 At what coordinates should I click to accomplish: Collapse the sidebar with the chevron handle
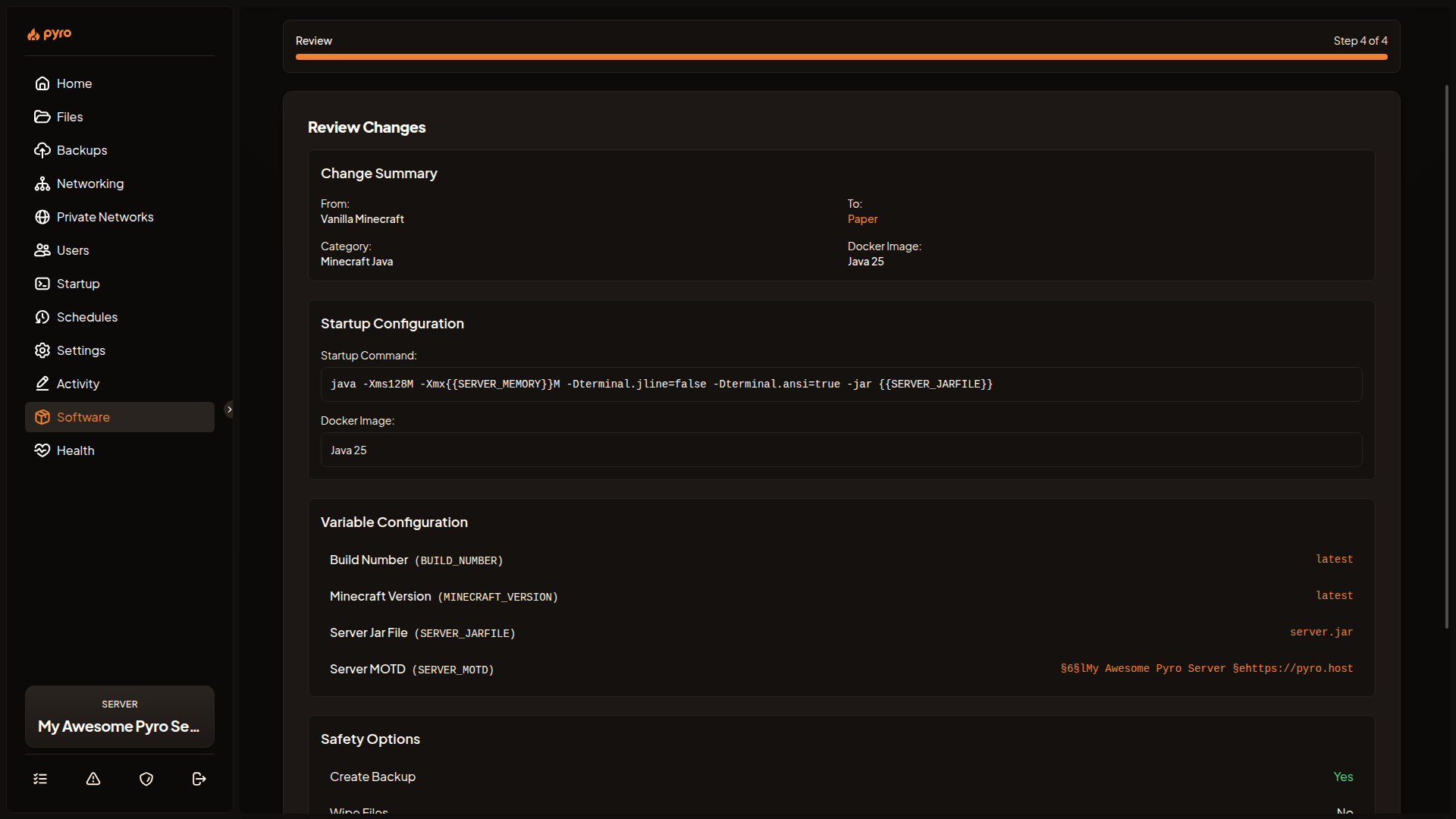point(229,409)
